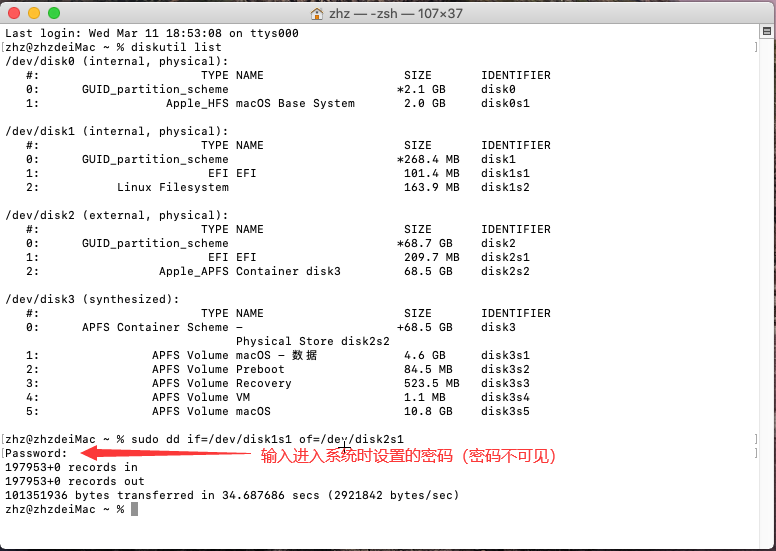Select the "/dev/disk0 (internal, physical)" heading line

[117, 61]
